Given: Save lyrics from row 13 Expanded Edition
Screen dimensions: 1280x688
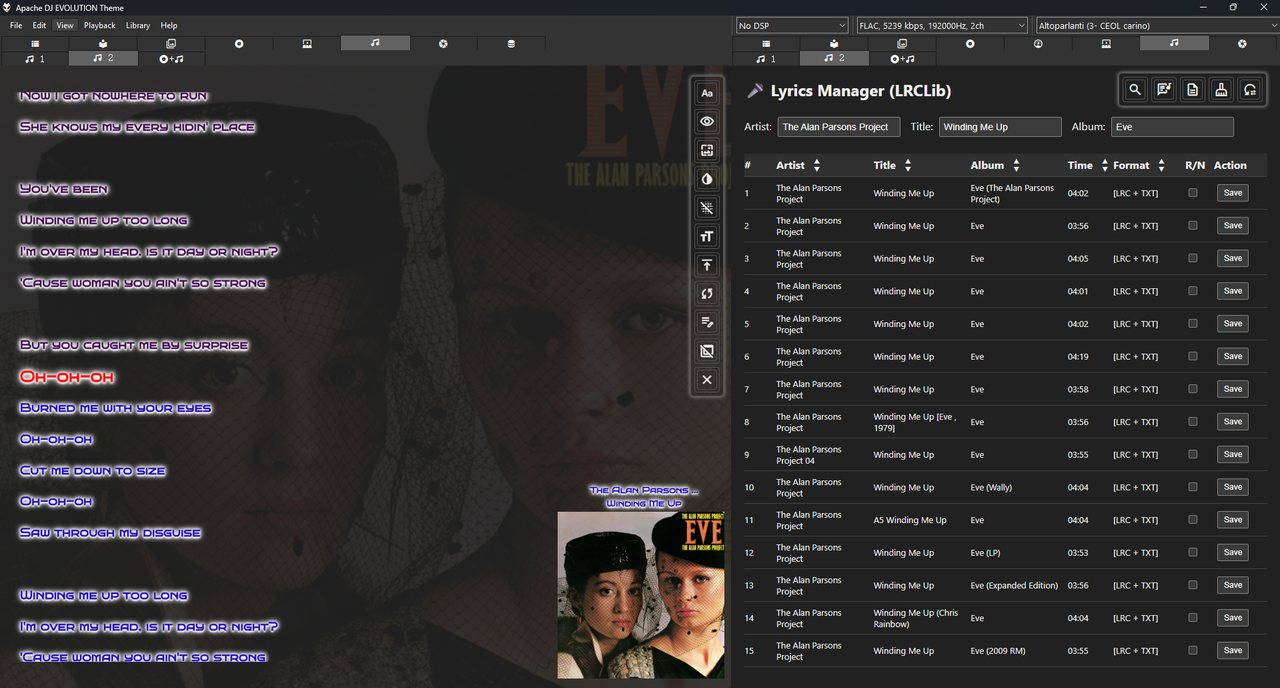Looking at the screenshot, I should (1233, 585).
